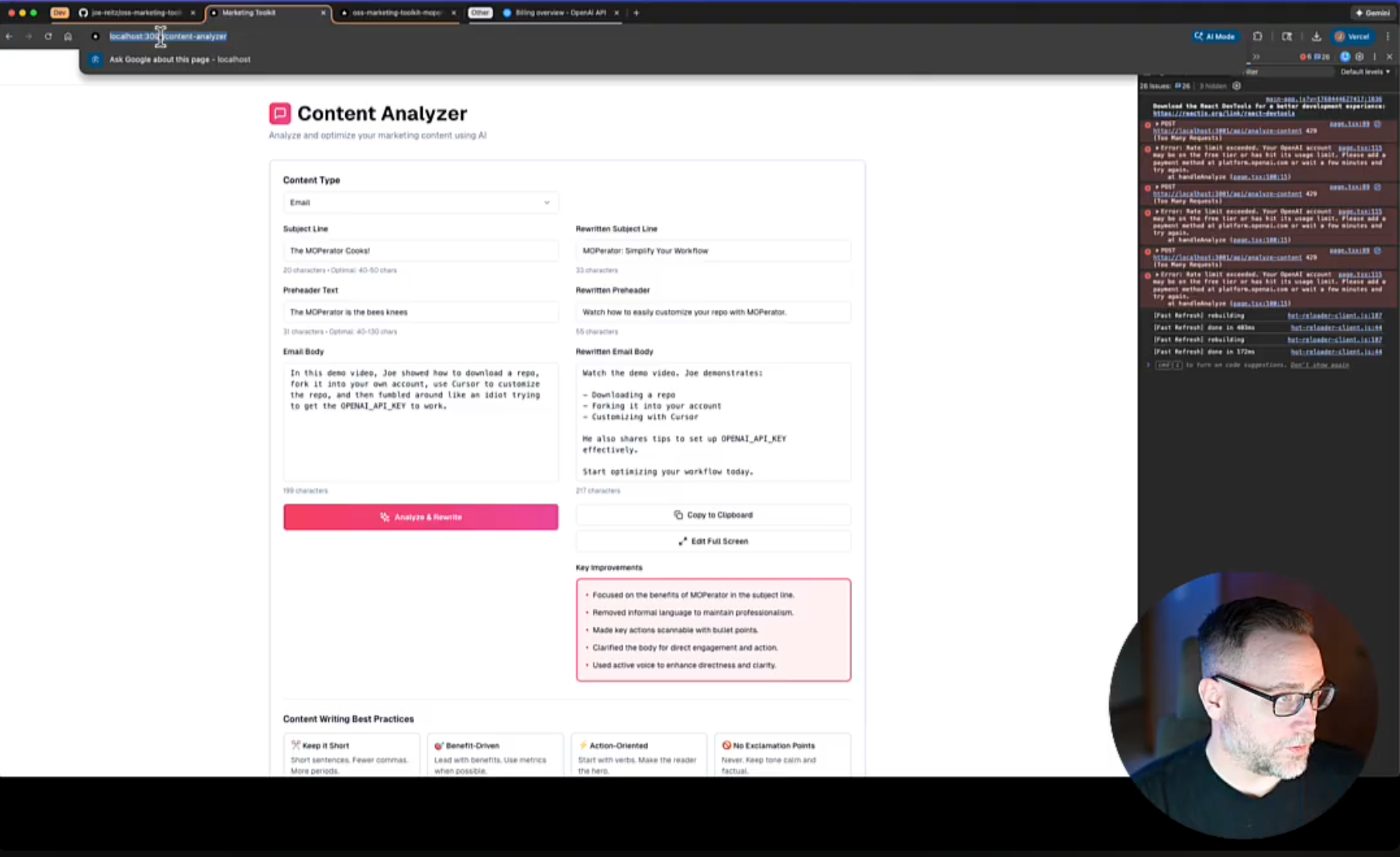The width and height of the screenshot is (1400, 857).
Task: Click the browser back arrow
Action: pyautogui.click(x=9, y=36)
